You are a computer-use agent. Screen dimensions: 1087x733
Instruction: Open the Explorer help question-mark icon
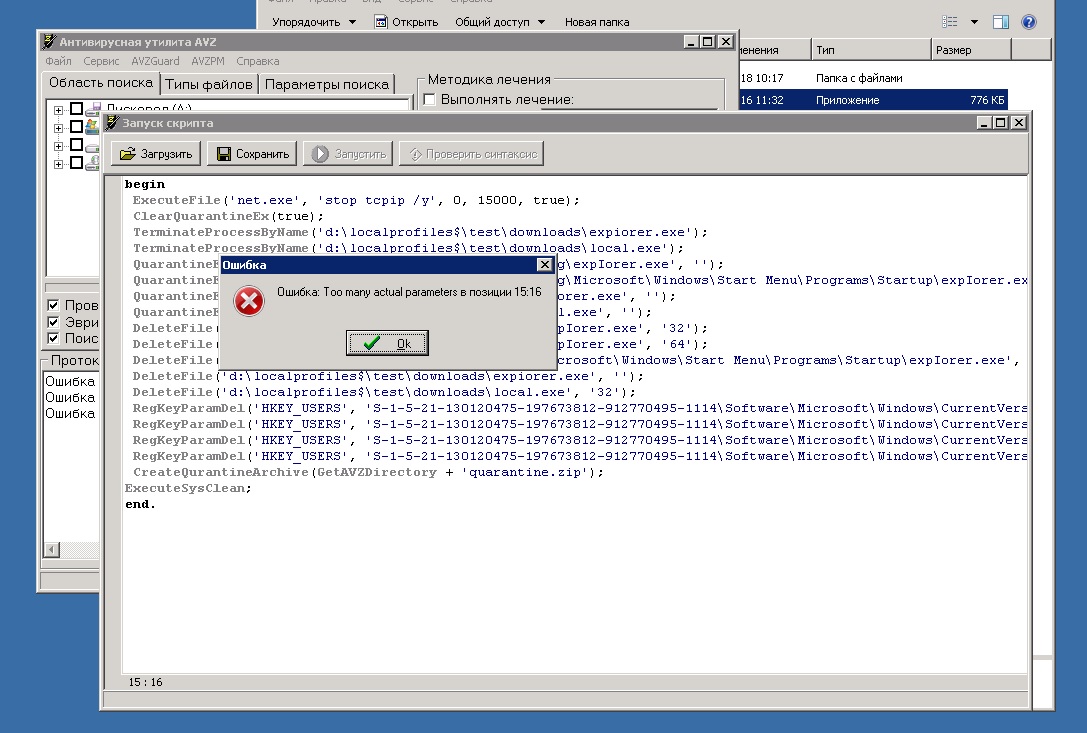coord(1027,22)
